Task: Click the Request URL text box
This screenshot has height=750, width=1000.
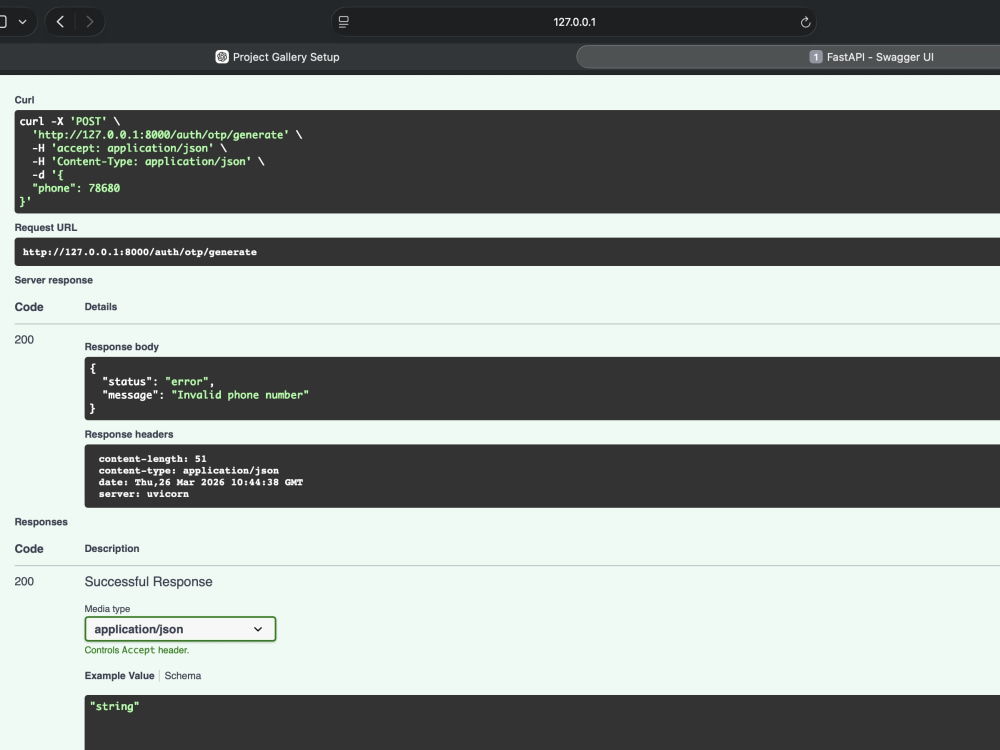Action: (x=507, y=252)
